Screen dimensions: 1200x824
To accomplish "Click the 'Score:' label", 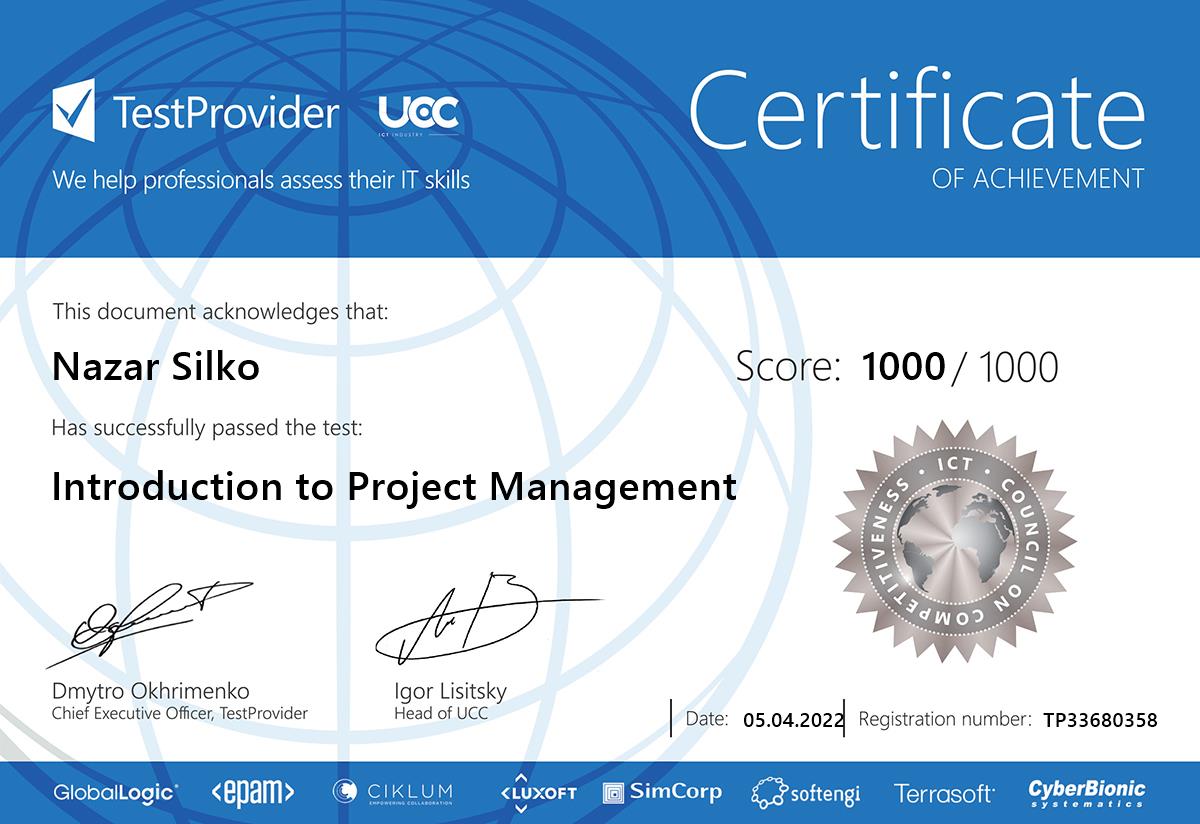I will 789,367.
